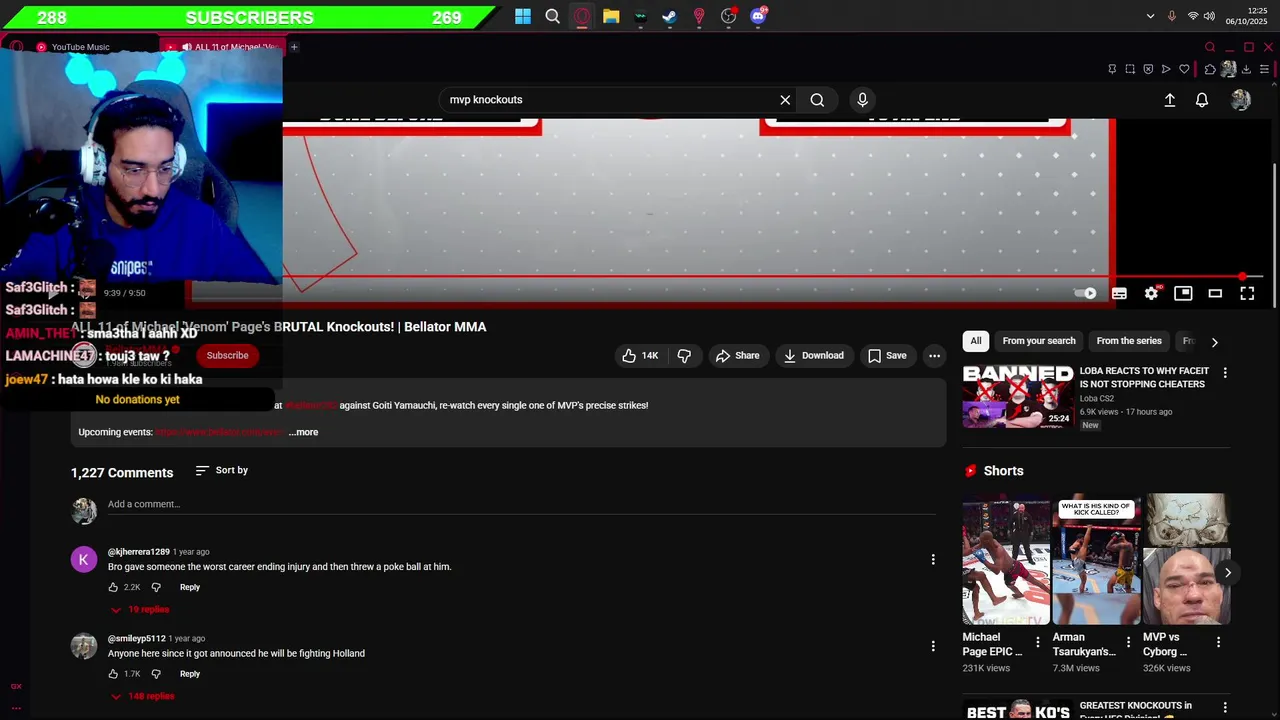Save the video to a playlist
Image resolution: width=1280 pixels, height=720 pixels.
887,355
